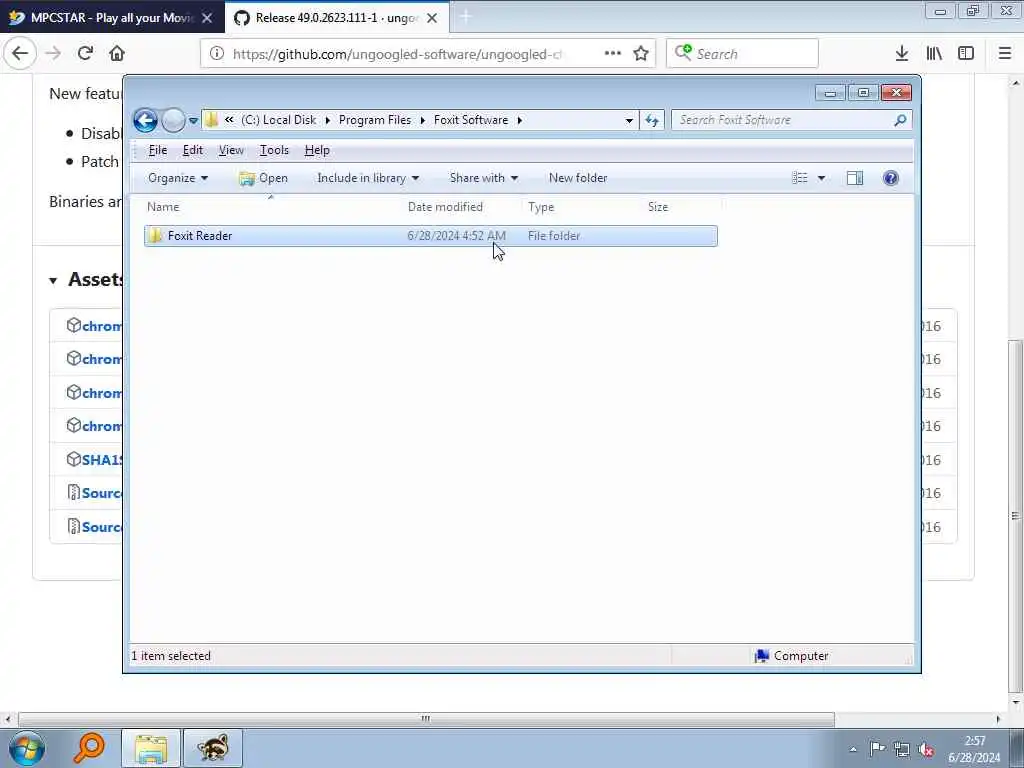The image size is (1024, 768).
Task: Click the orange magnifier taskbar icon
Action: pos(89,748)
